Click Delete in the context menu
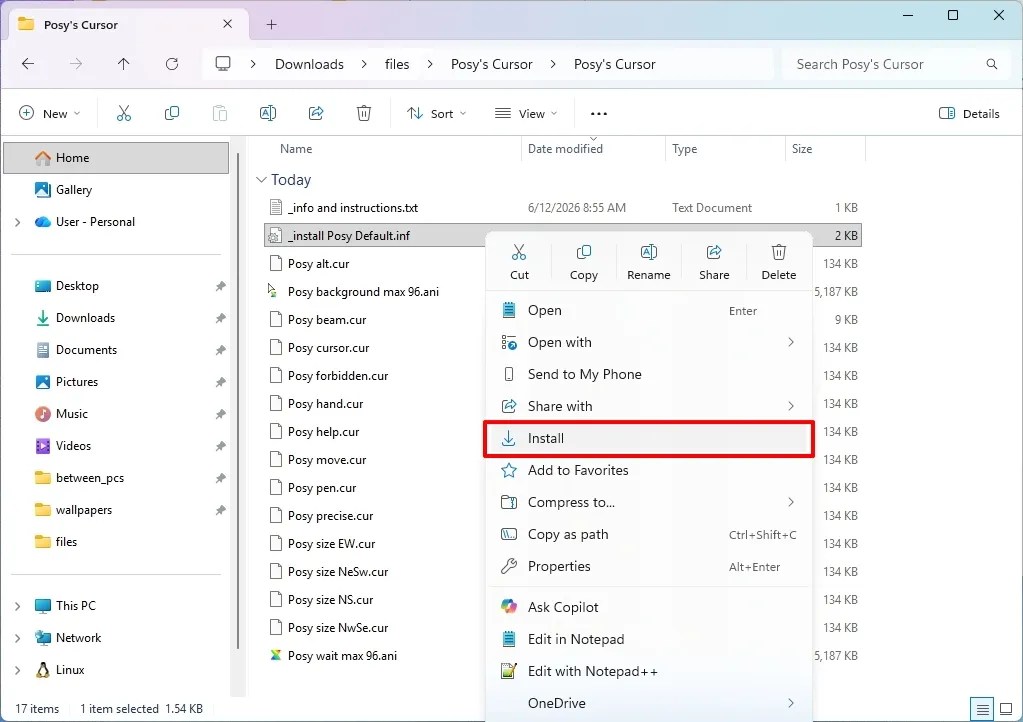The width and height of the screenshot is (1023, 722). [x=778, y=262]
